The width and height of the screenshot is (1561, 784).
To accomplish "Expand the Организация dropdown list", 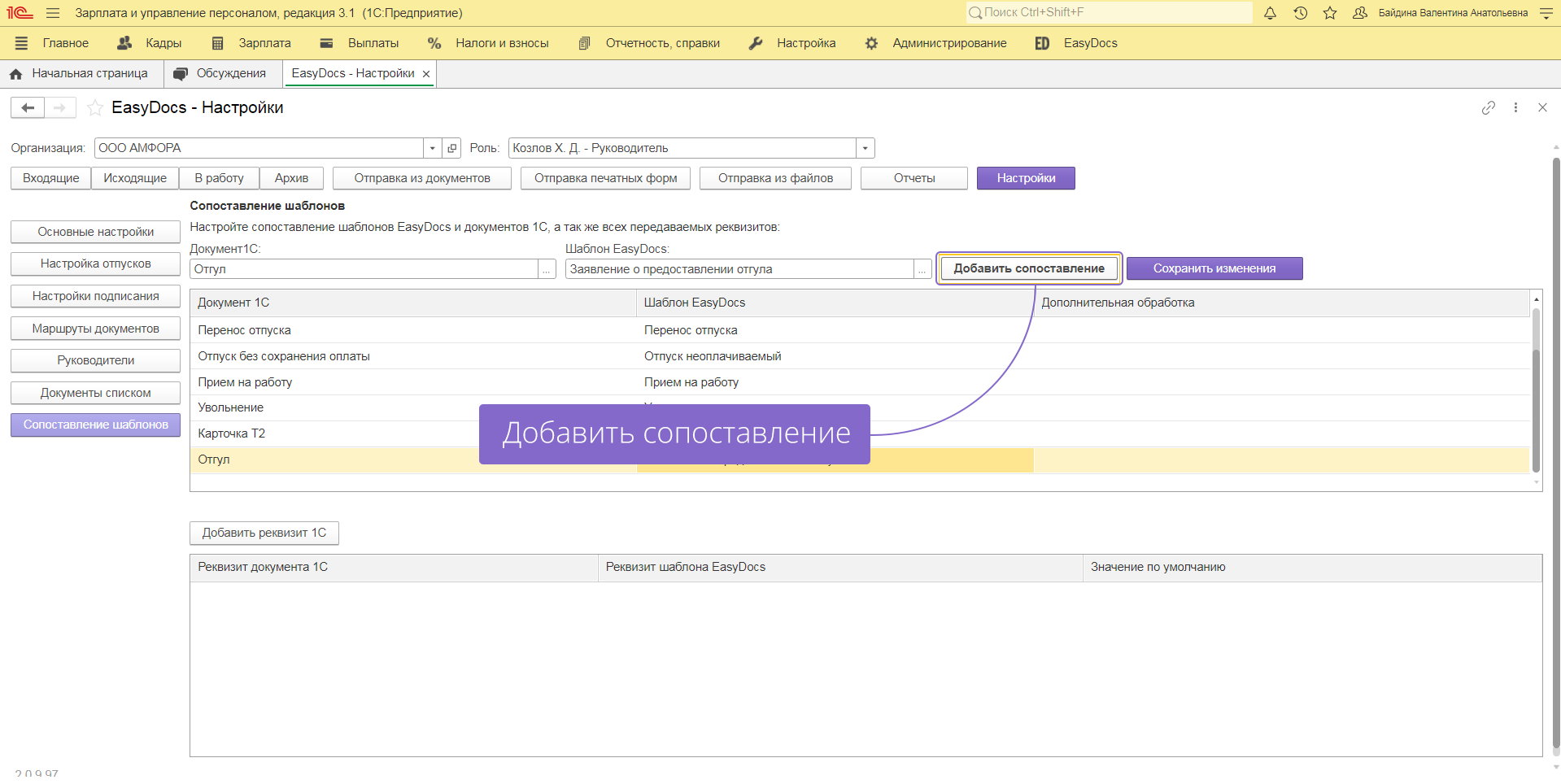I will (x=432, y=148).
